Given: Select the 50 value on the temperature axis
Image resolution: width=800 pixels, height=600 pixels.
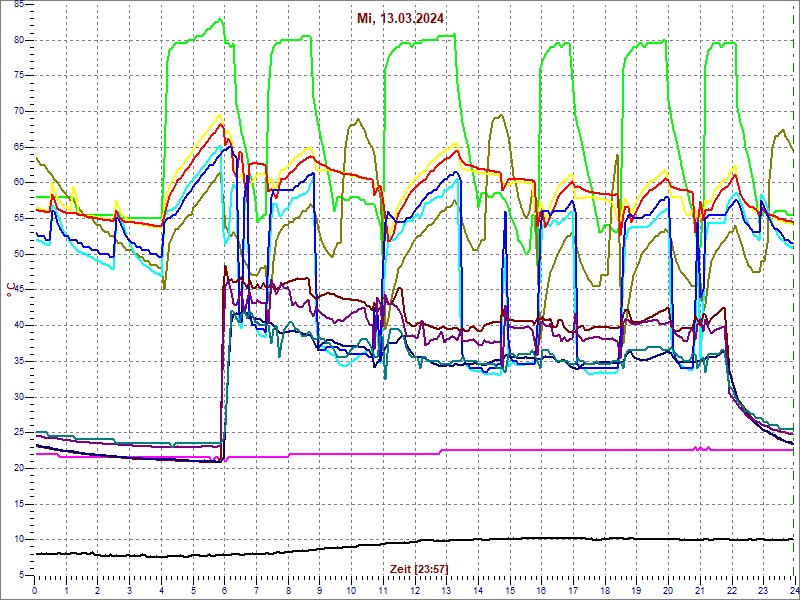Looking at the screenshot, I should point(18,255).
